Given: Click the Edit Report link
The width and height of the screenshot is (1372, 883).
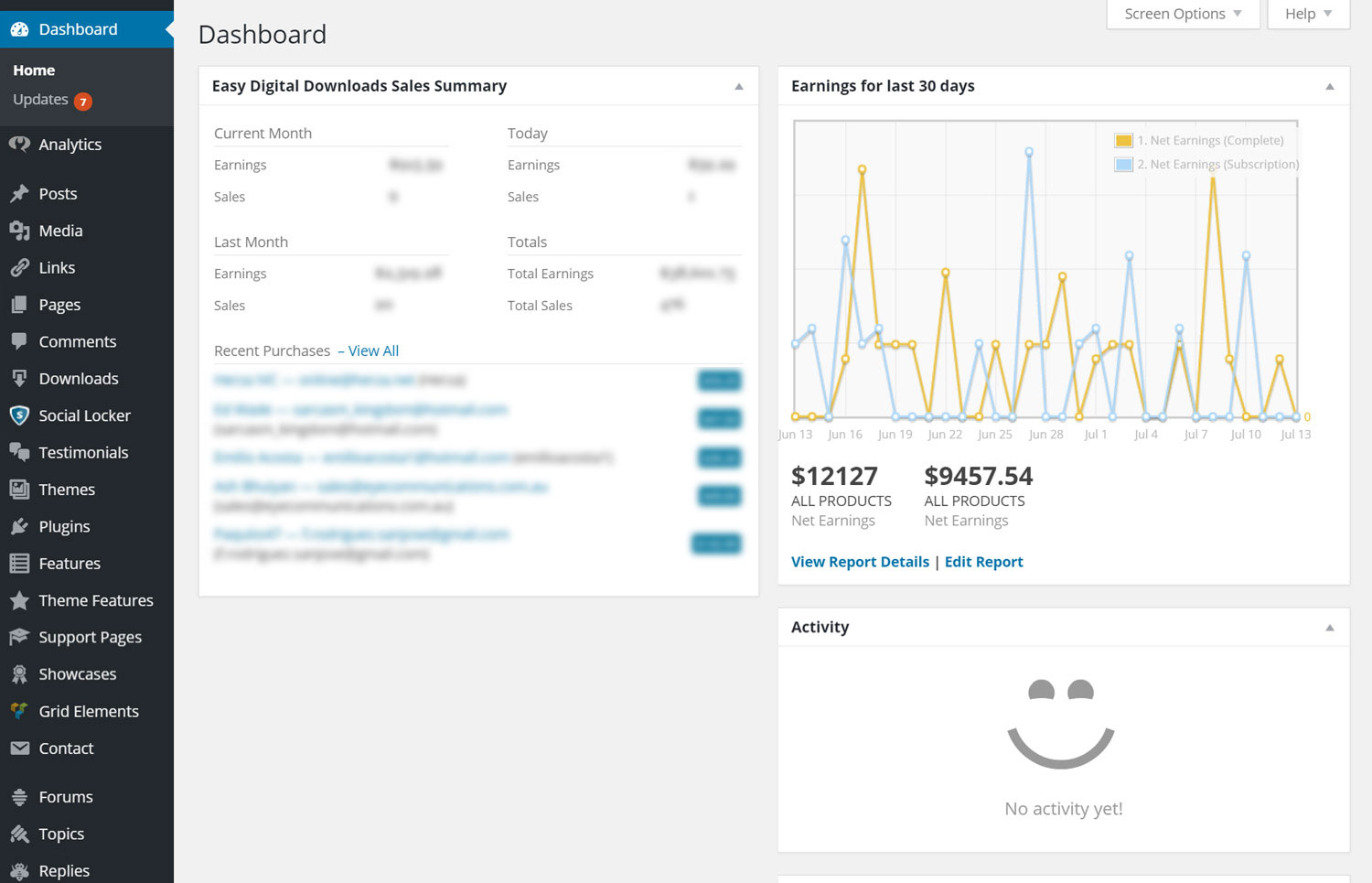Looking at the screenshot, I should (x=983, y=562).
